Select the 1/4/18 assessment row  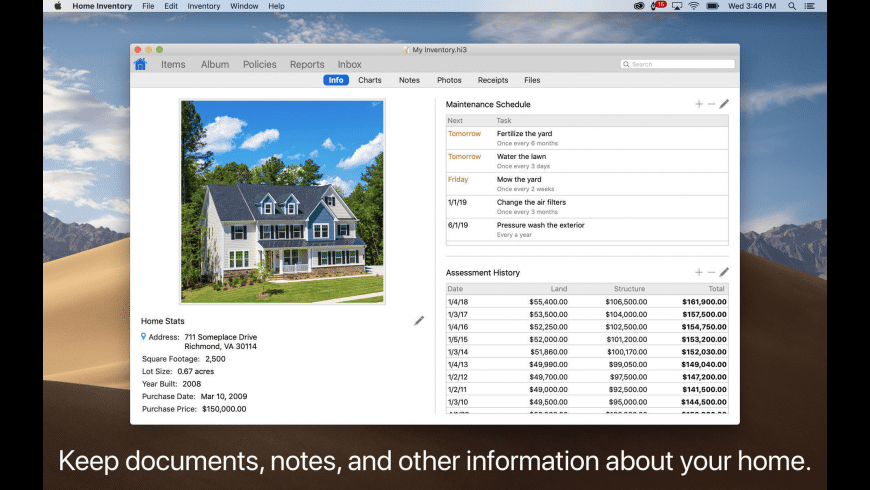(587, 302)
